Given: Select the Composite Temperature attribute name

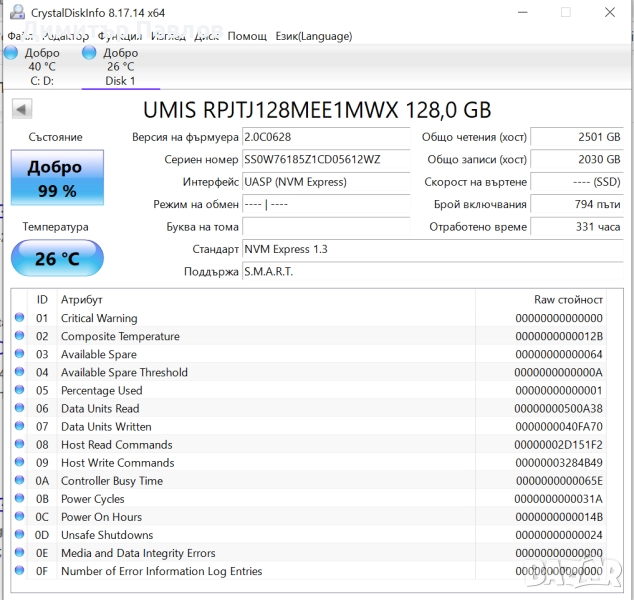Looking at the screenshot, I should point(120,336).
